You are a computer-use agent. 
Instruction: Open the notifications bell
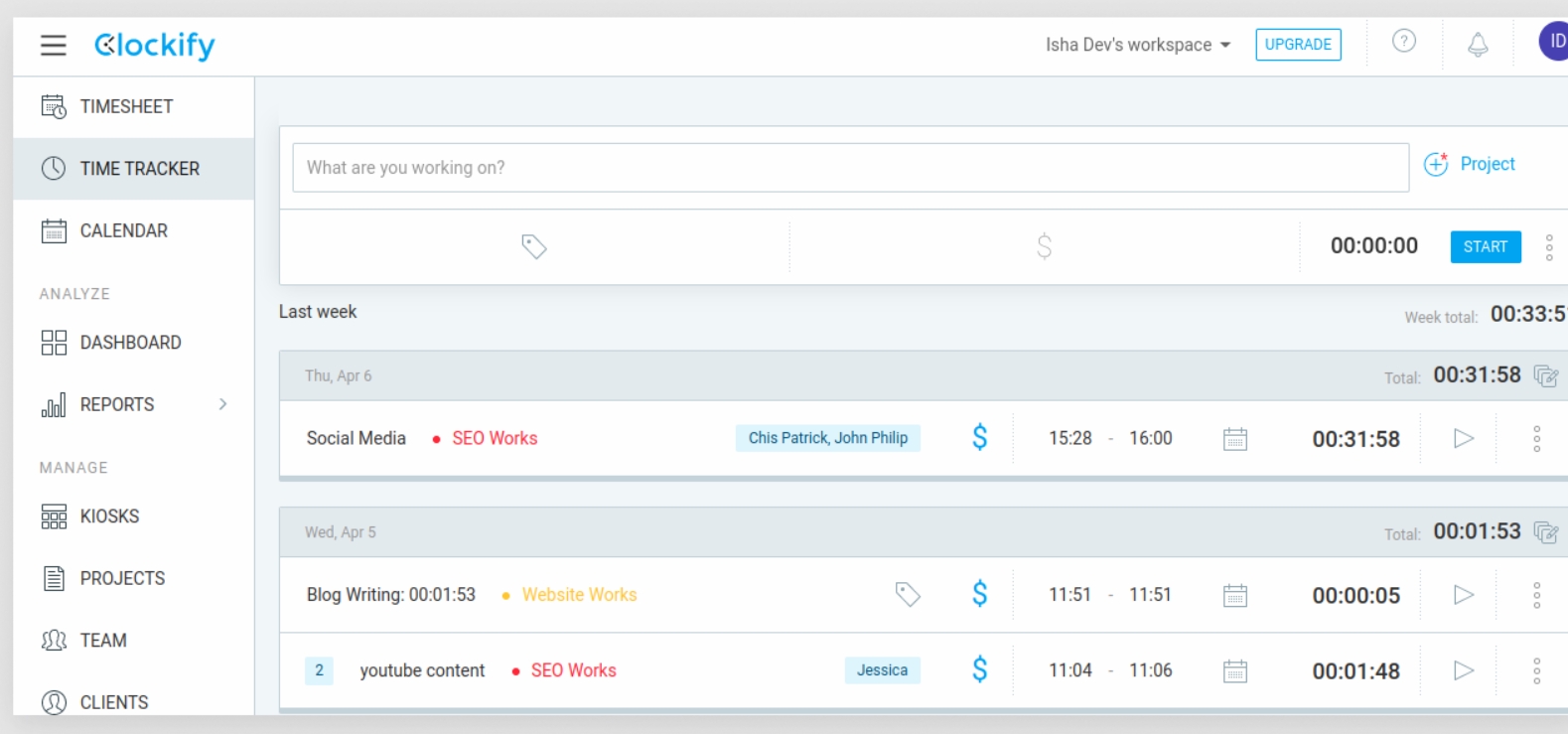[1478, 45]
